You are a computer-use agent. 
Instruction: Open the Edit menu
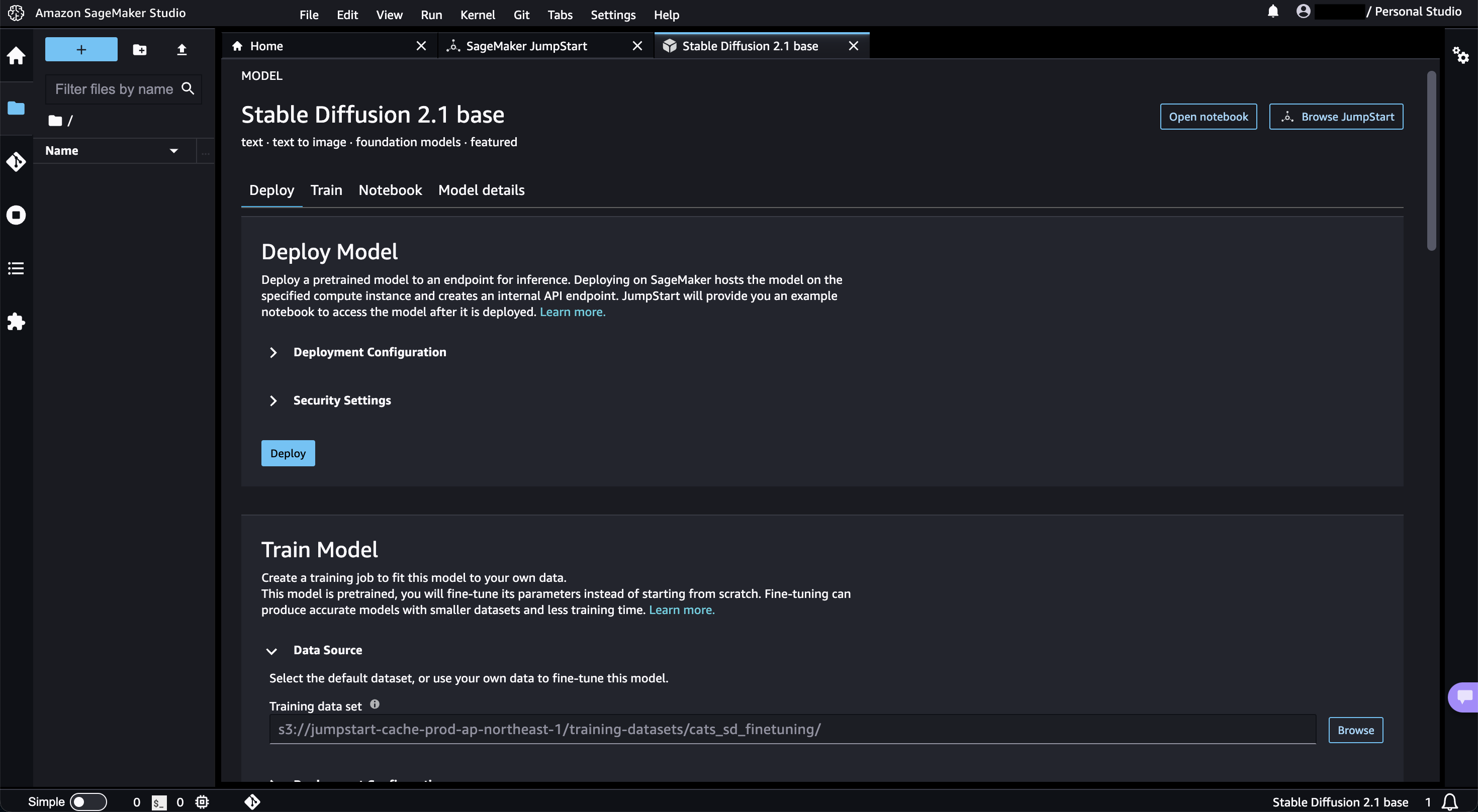[347, 15]
